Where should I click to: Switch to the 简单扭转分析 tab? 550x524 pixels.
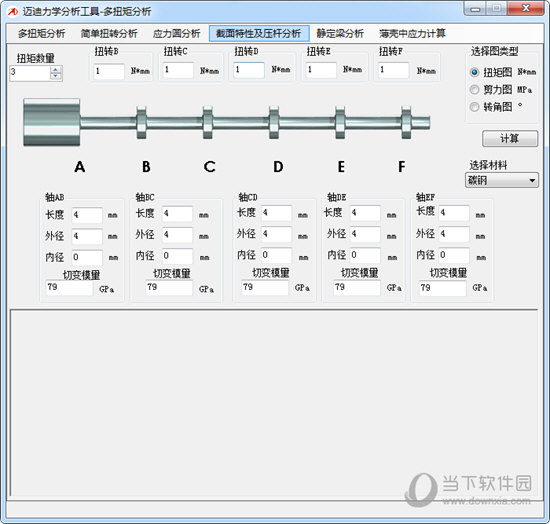[109, 34]
